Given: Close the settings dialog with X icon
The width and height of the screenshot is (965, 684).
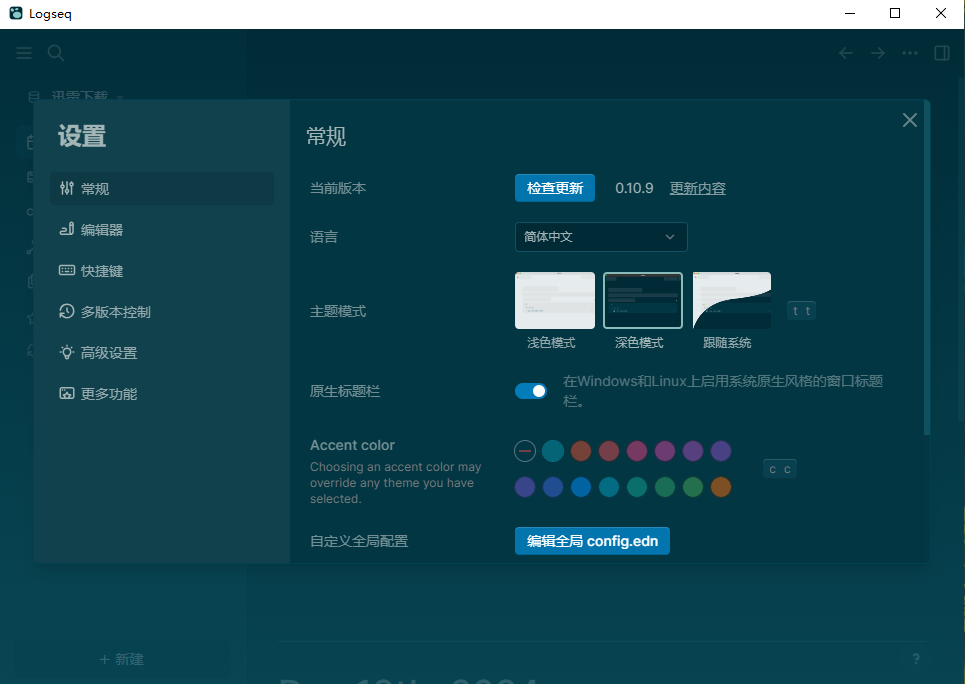Looking at the screenshot, I should coord(909,120).
